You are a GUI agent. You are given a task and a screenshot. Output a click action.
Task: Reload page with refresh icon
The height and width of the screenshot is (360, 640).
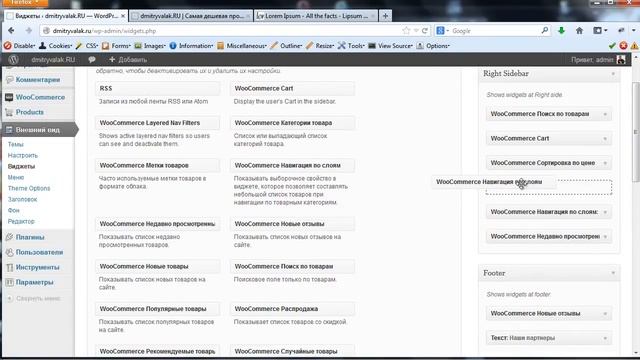[x=425, y=31]
